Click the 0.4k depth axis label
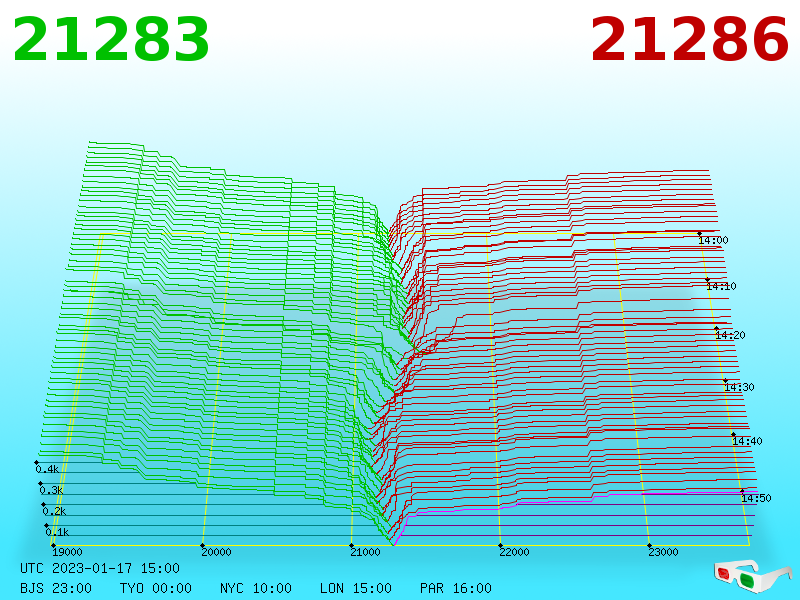800x600 pixels. [x=47, y=469]
